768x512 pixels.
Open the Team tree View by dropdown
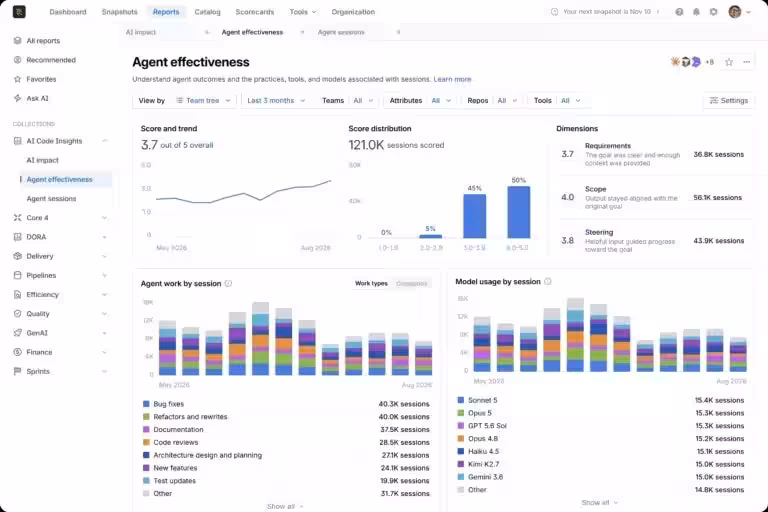coord(203,100)
